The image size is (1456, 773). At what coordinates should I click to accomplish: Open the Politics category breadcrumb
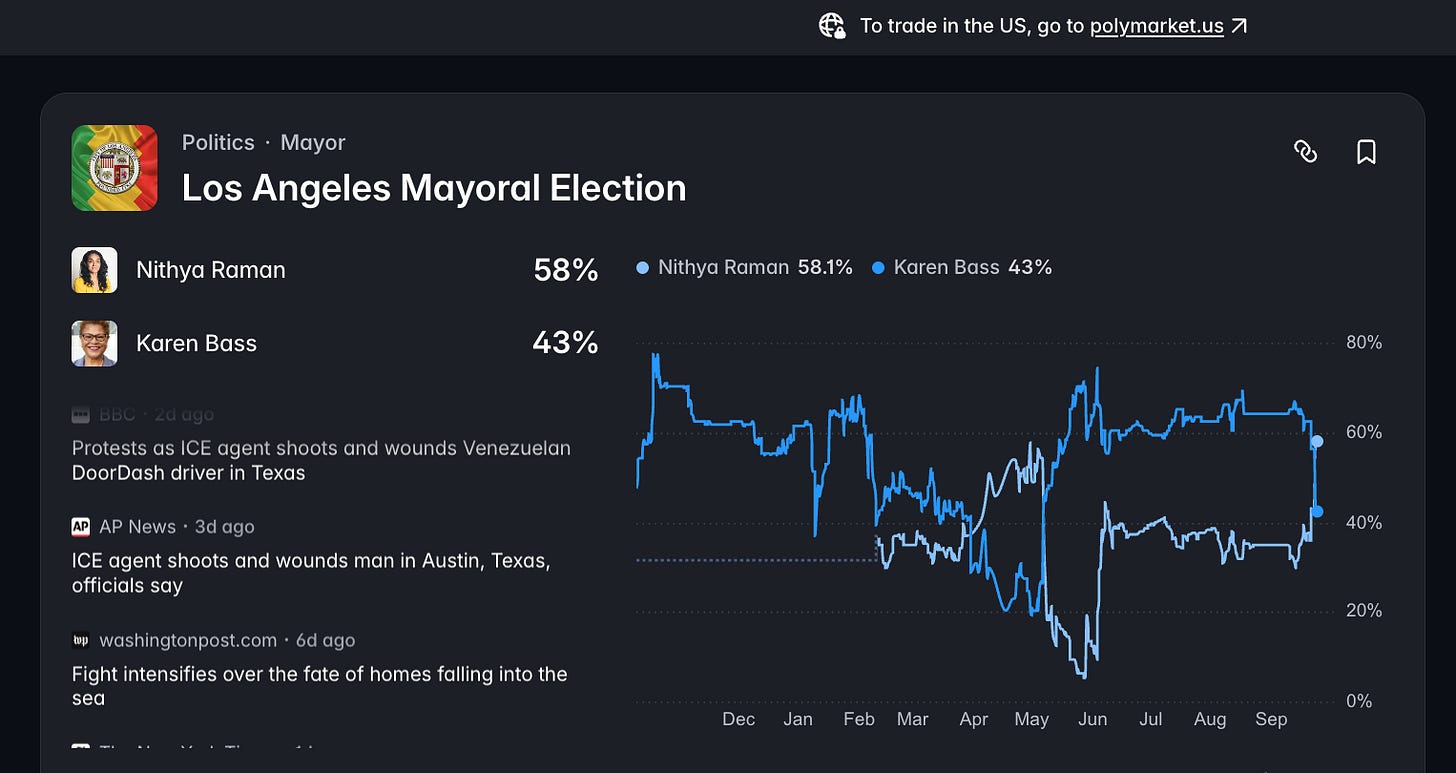click(218, 142)
